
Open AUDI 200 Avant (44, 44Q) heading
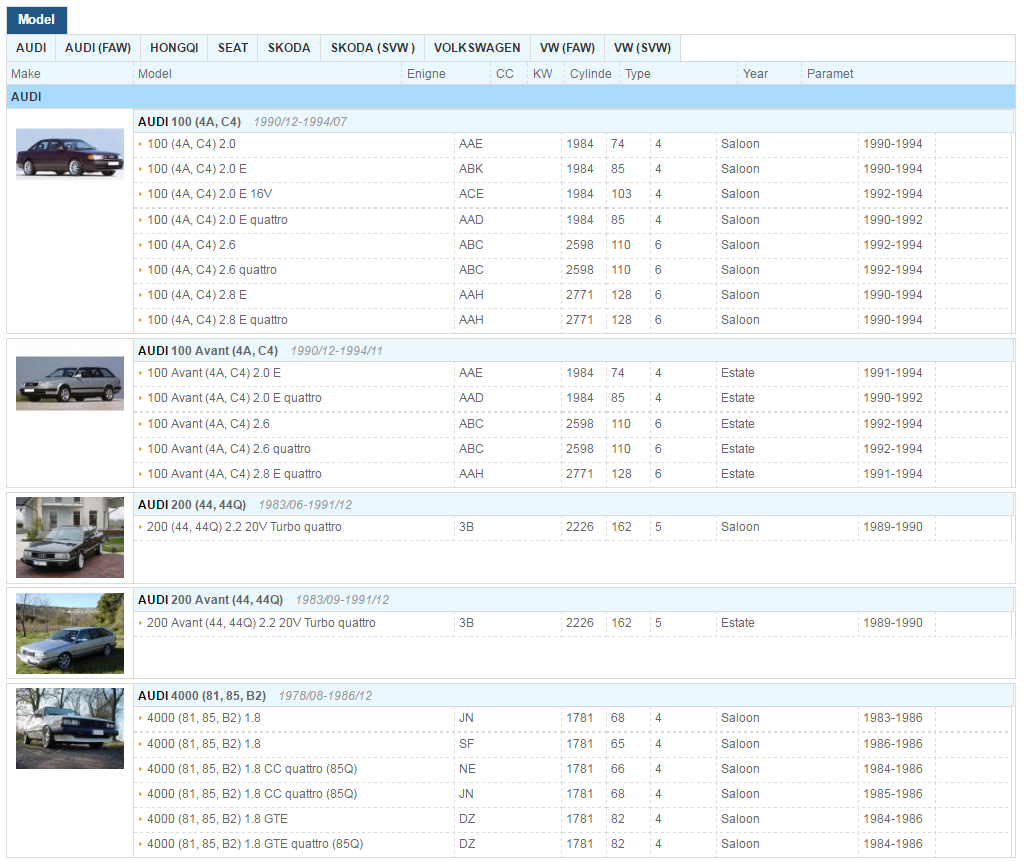[210, 599]
